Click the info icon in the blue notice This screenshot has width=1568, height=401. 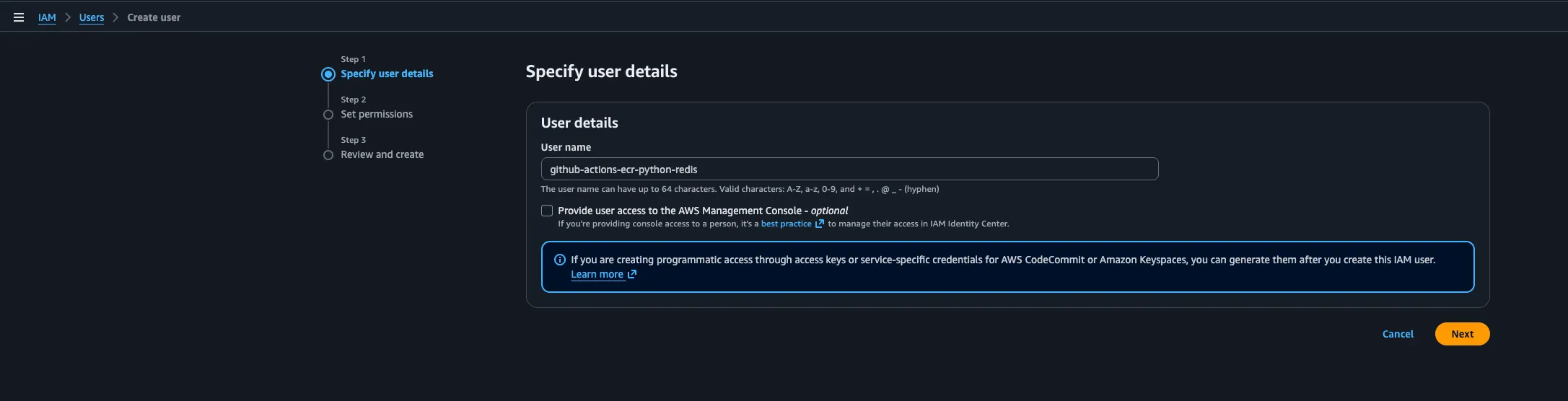pyautogui.click(x=559, y=260)
